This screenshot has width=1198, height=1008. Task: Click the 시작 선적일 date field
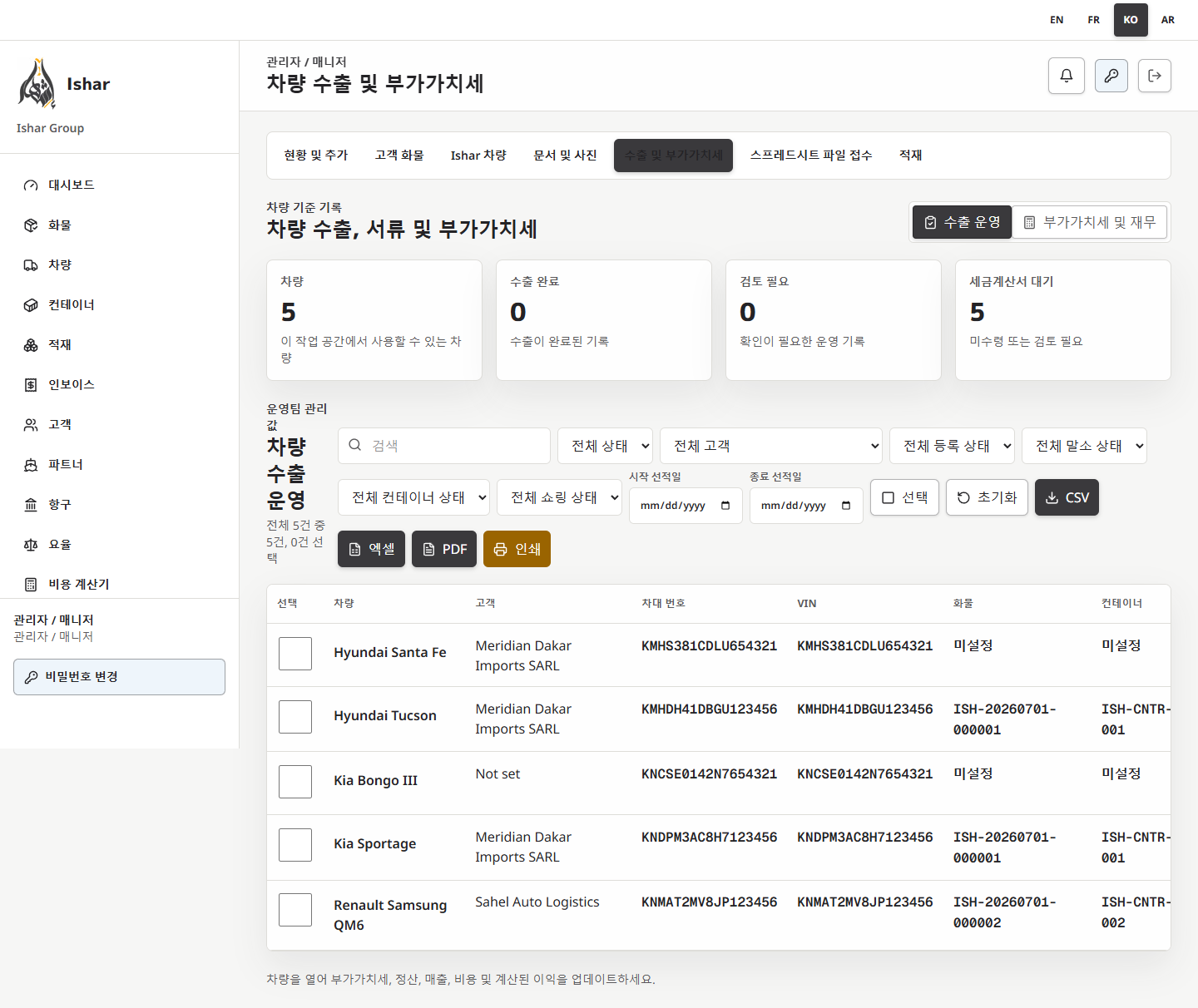(686, 506)
